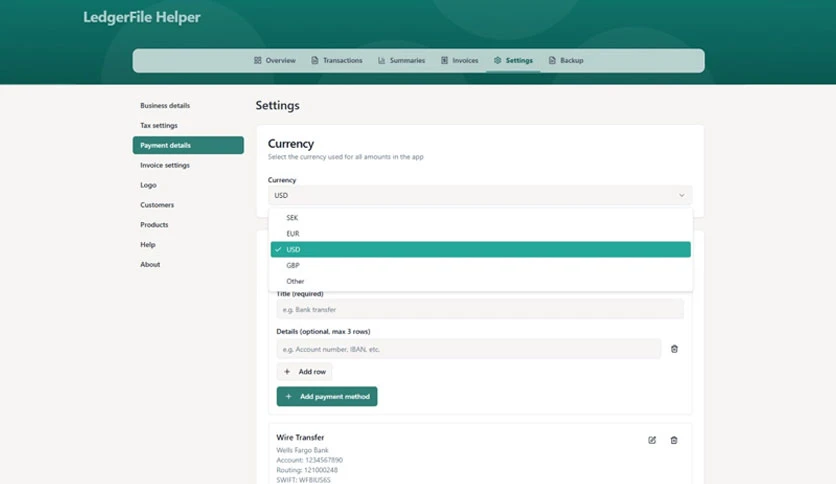Viewport: 836px width, 484px height.
Task: Click the currency description subtitle text
Action: point(345,157)
